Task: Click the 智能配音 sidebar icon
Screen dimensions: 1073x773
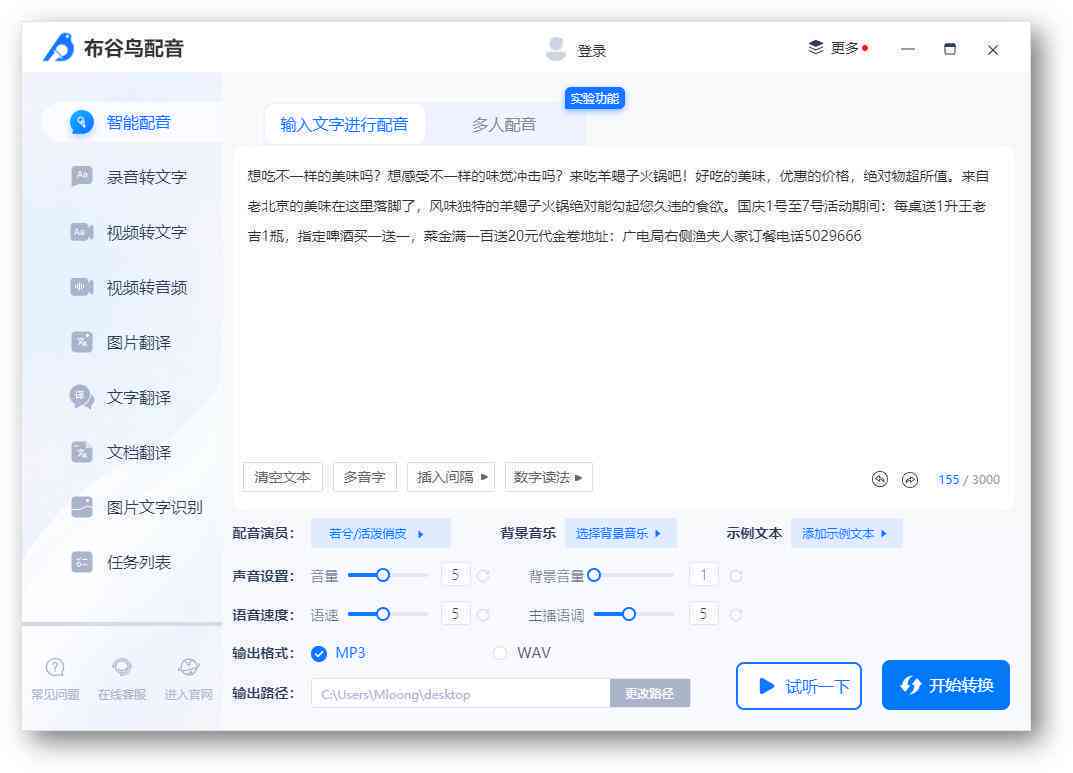Action: point(81,122)
